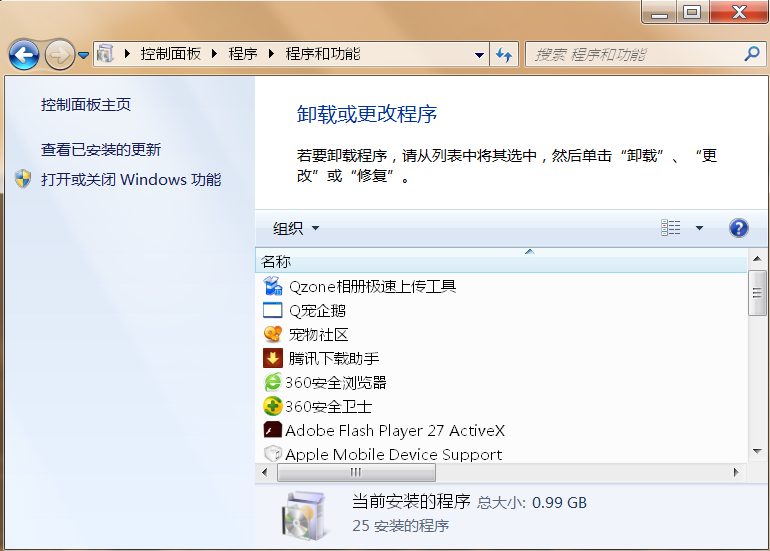Sort by the 名称 column header
Viewport: 770px width, 551px height.
[x=501, y=261]
